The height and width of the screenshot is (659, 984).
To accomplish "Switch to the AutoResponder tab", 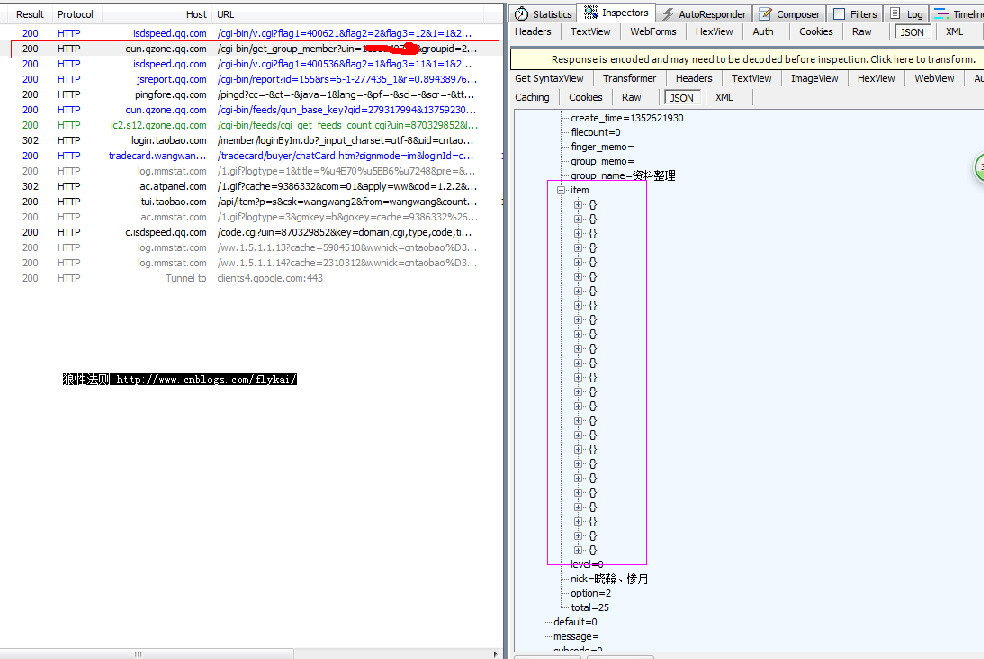I will pos(703,14).
